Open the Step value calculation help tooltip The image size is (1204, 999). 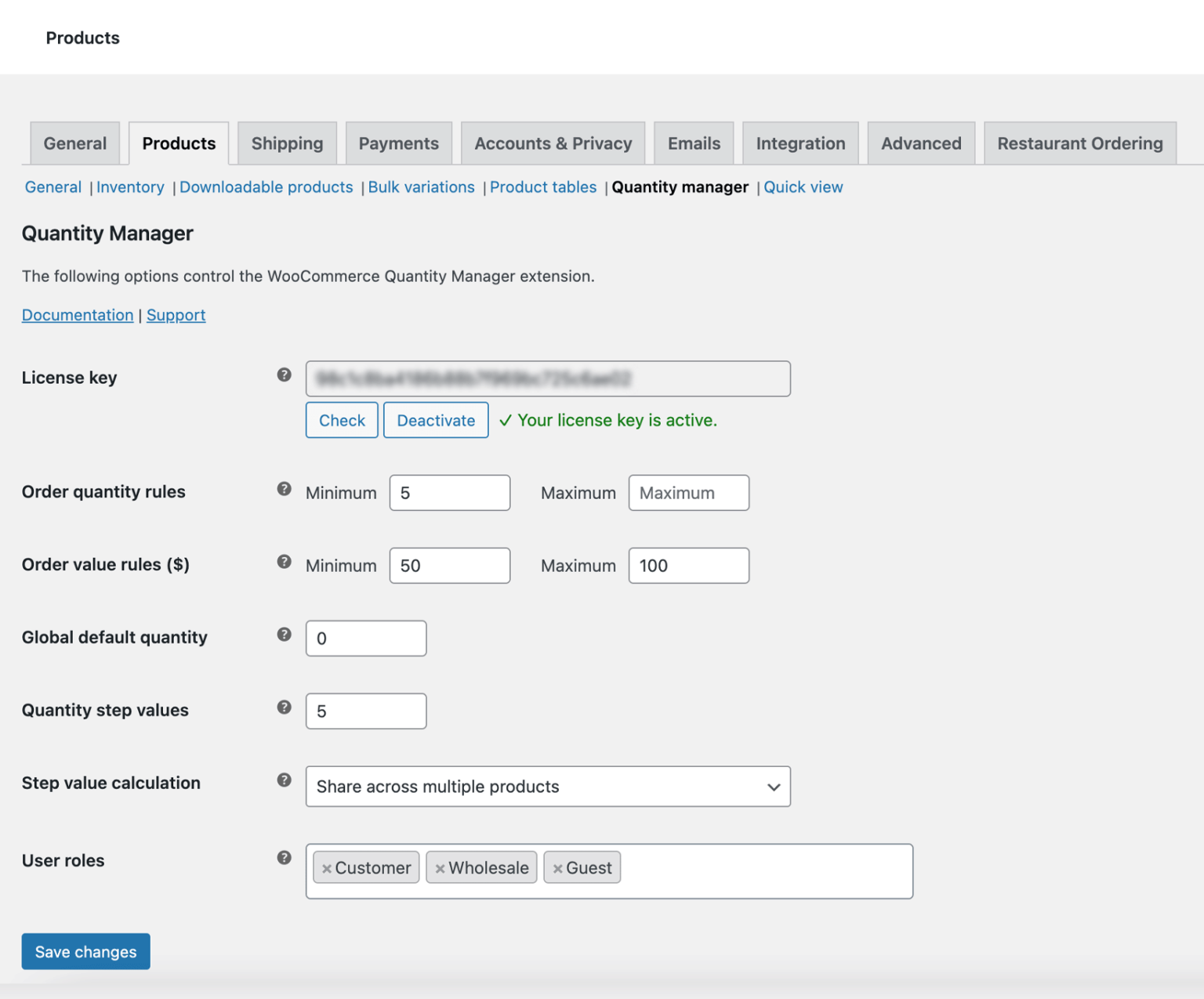coord(283,780)
